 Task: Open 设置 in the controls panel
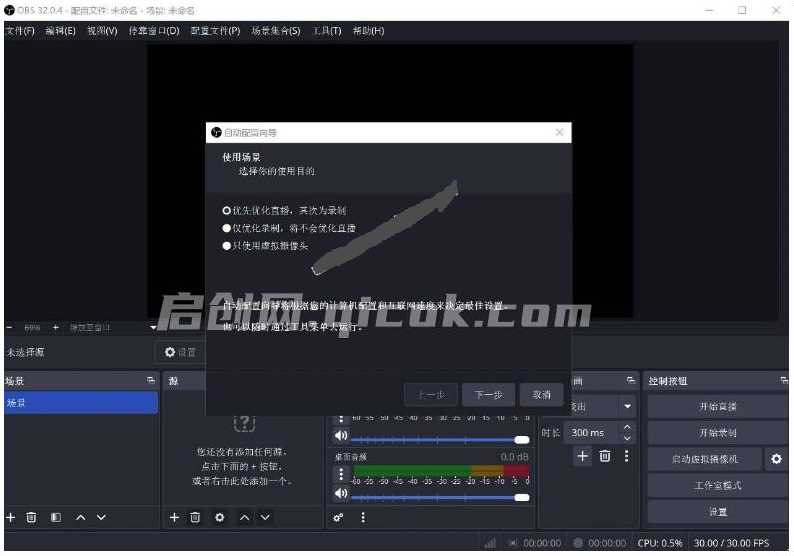(718, 512)
